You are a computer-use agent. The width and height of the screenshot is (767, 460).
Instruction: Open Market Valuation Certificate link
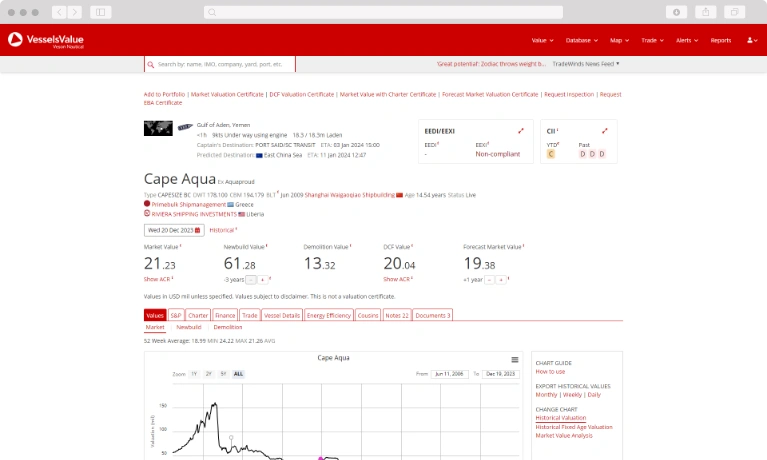pyautogui.click(x=227, y=94)
